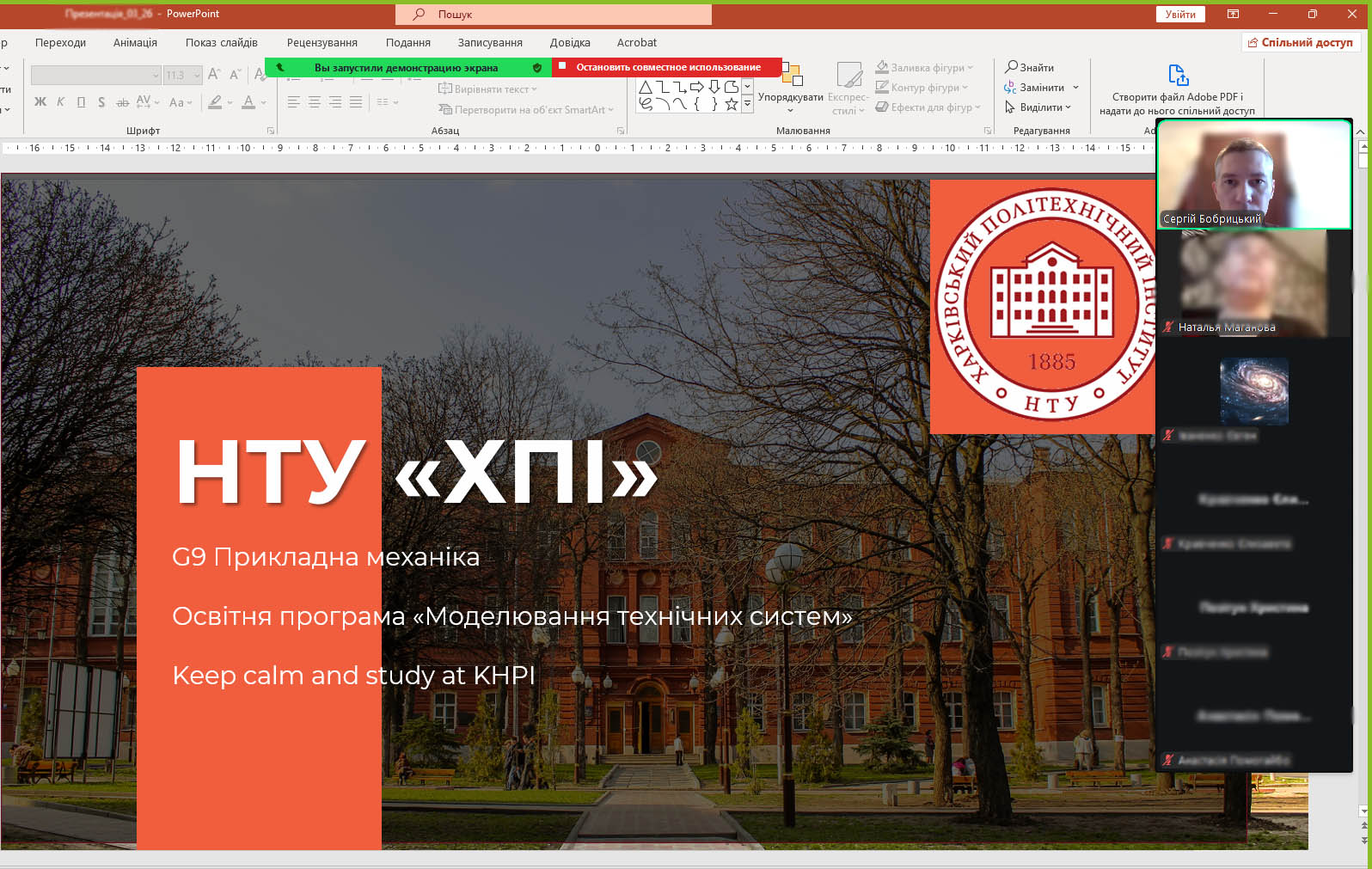Expand the shapes gallery More arrow
This screenshot has height=869, width=1372.
point(747,104)
